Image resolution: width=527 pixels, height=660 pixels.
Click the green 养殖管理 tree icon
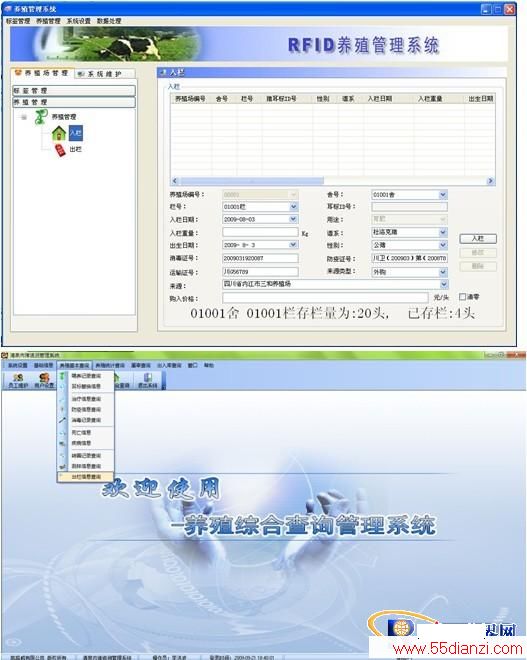click(x=41, y=117)
